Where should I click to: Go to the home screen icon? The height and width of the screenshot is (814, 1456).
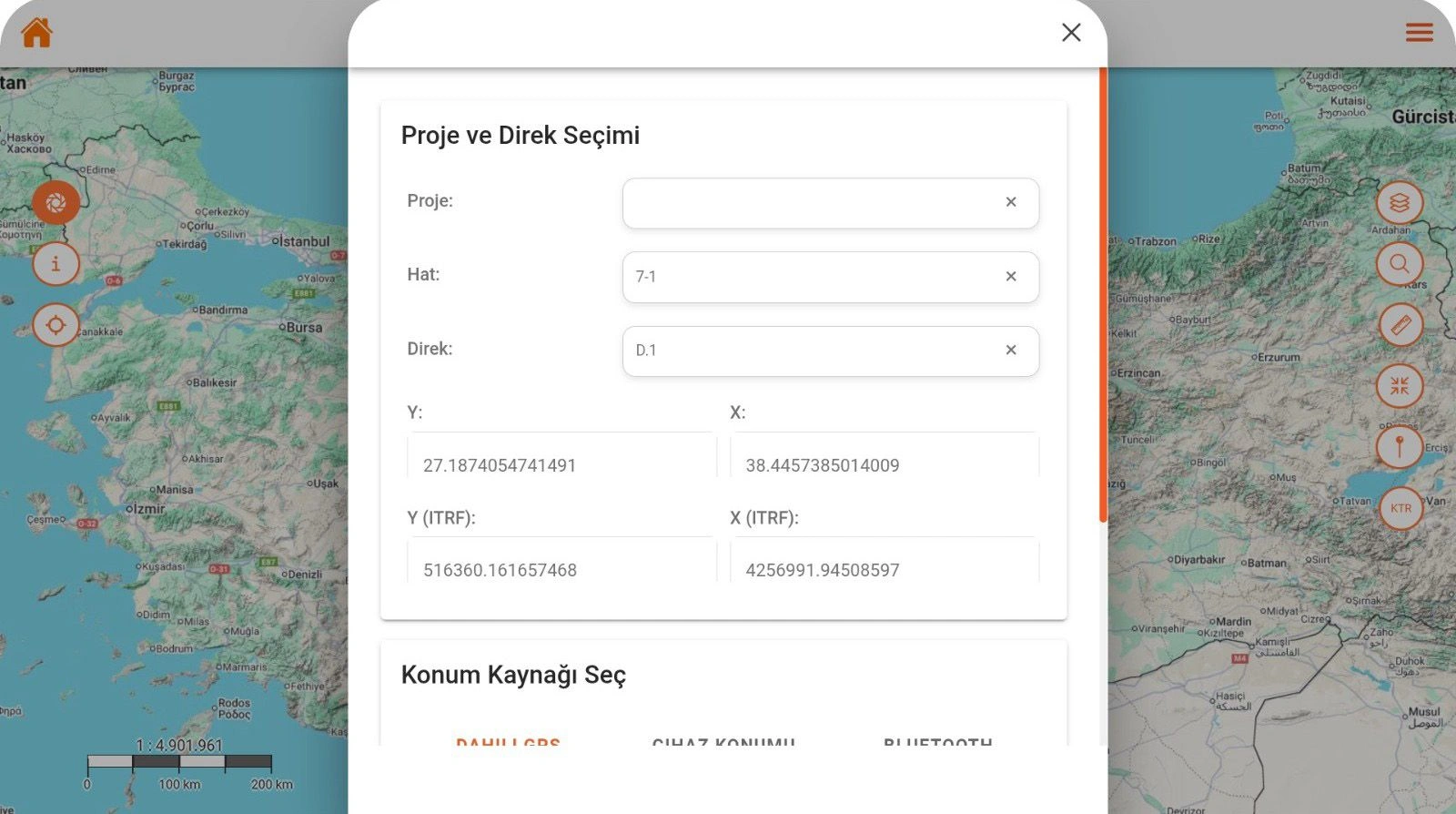[x=36, y=33]
